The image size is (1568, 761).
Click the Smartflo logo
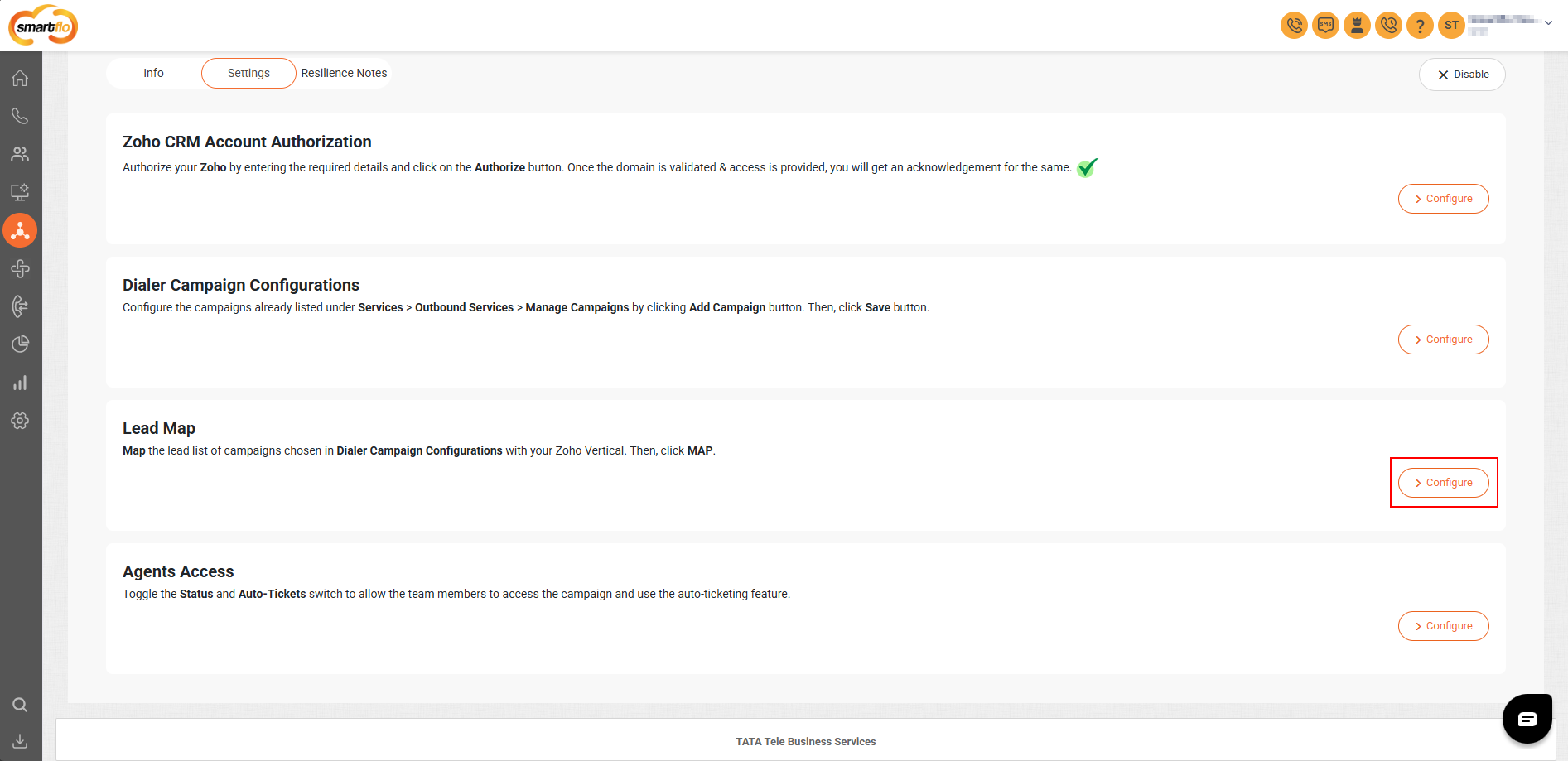pyautogui.click(x=43, y=26)
